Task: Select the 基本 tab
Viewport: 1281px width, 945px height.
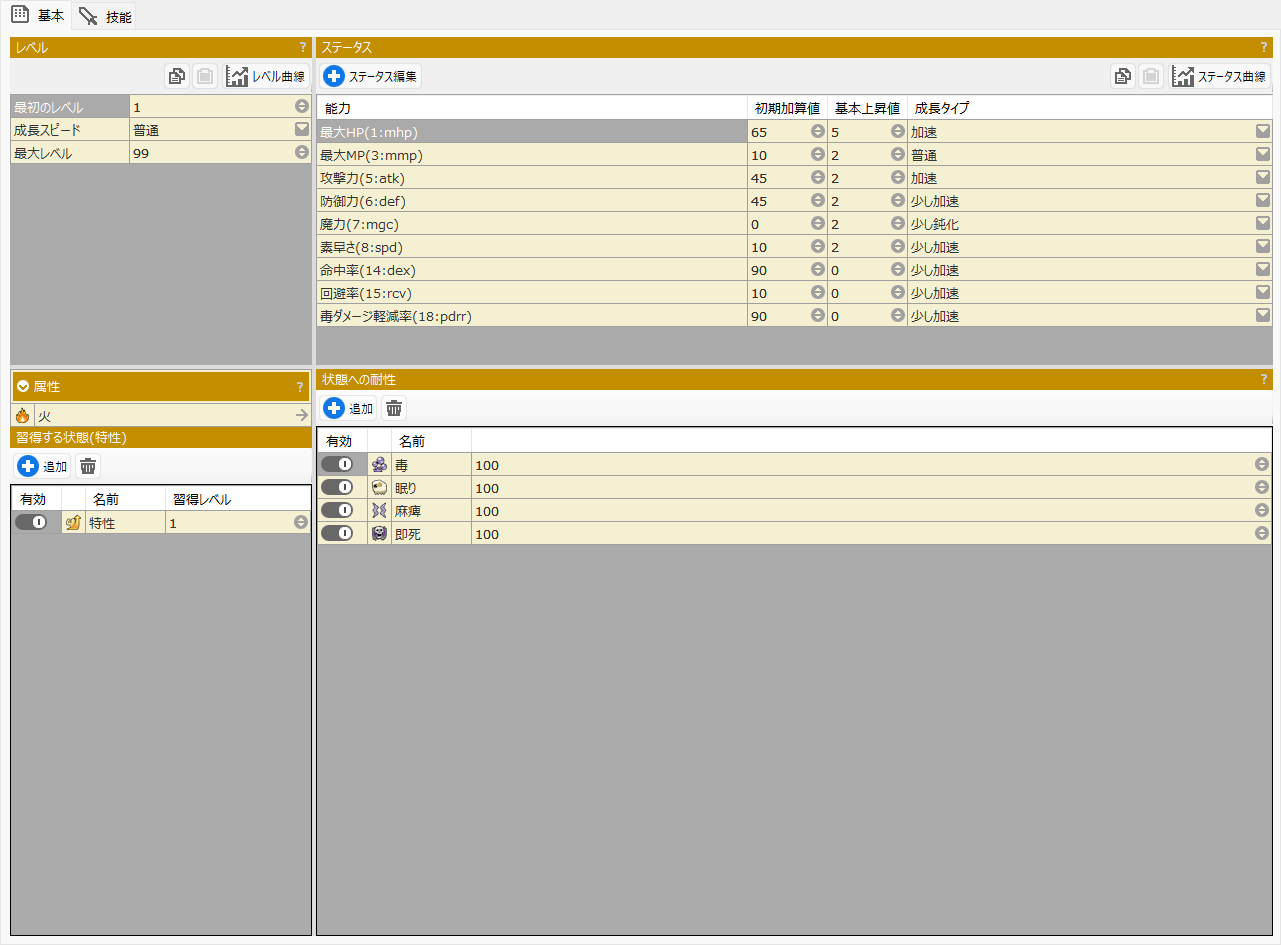Action: coord(38,16)
